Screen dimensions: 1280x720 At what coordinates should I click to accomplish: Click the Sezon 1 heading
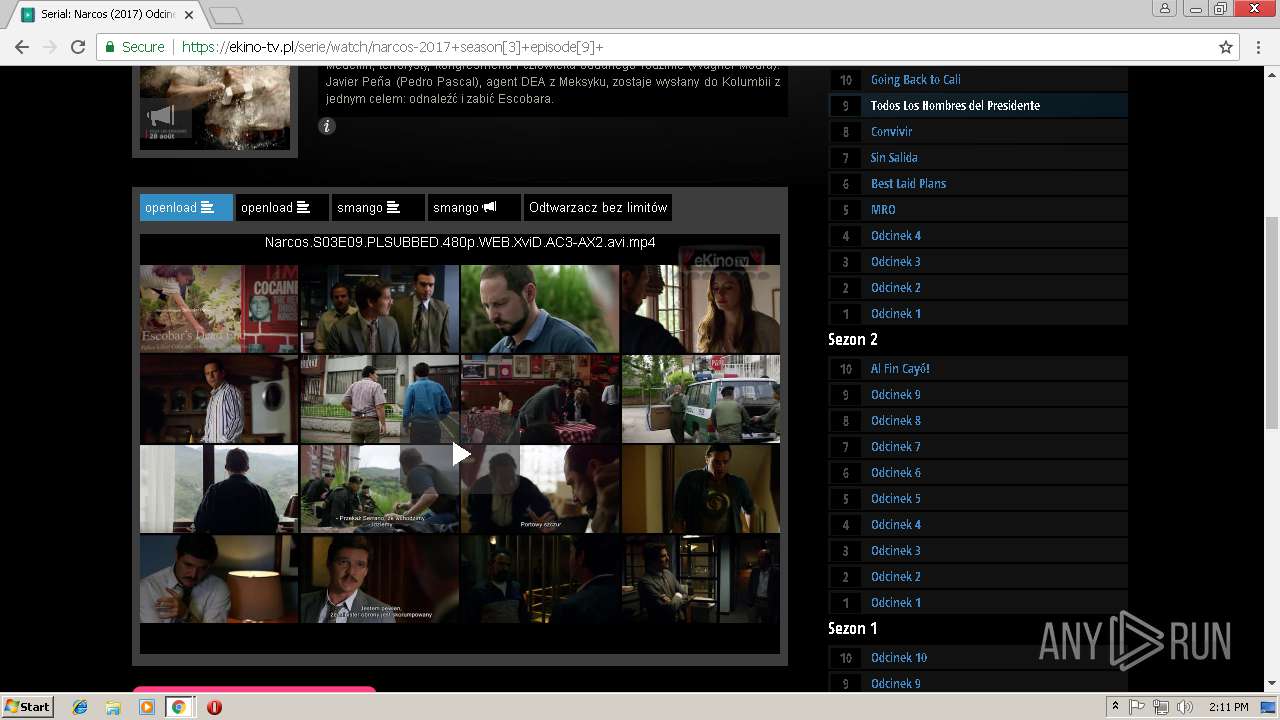click(853, 629)
